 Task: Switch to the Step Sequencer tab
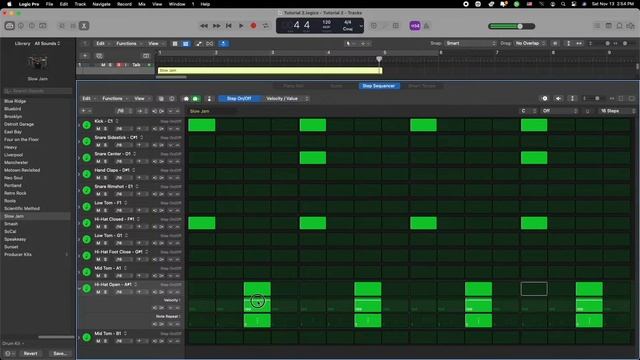(x=378, y=86)
